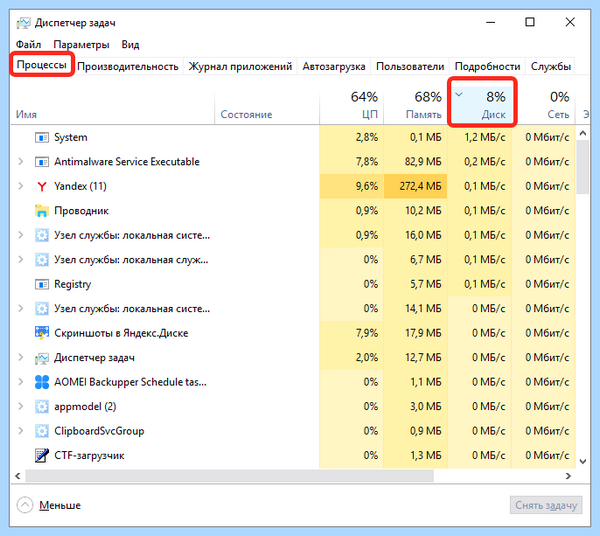This screenshot has height=536, width=600.
Task: Open the Подробности tab
Action: tap(487, 67)
